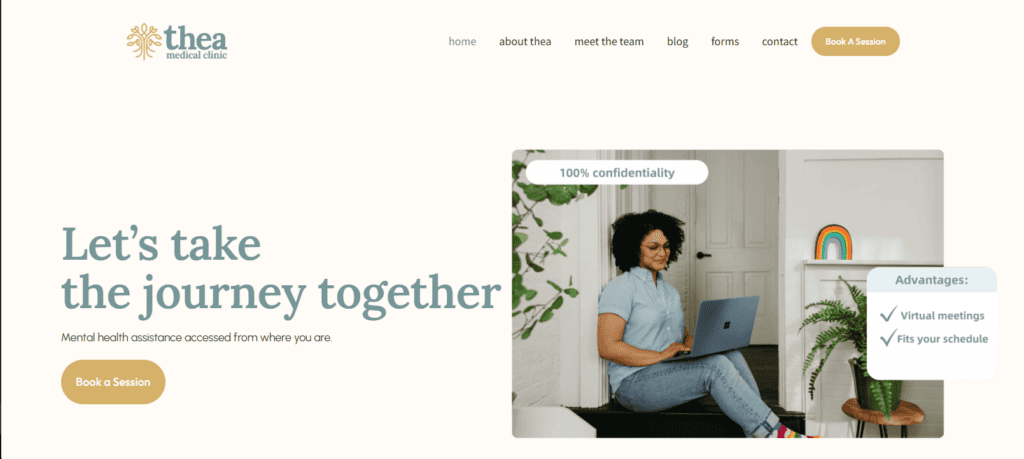1024x459 pixels.
Task: Open the home menu item
Action: (x=462, y=41)
